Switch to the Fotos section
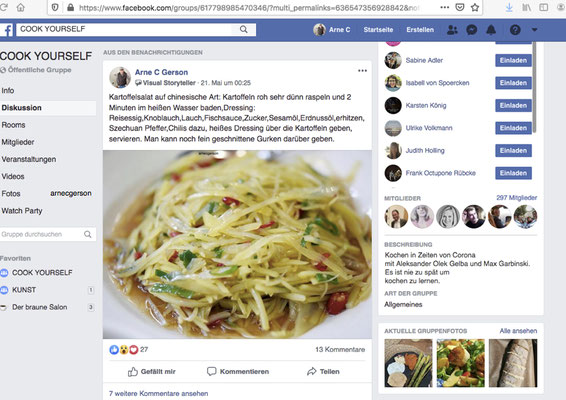566x400 pixels. pyautogui.click(x=11, y=194)
